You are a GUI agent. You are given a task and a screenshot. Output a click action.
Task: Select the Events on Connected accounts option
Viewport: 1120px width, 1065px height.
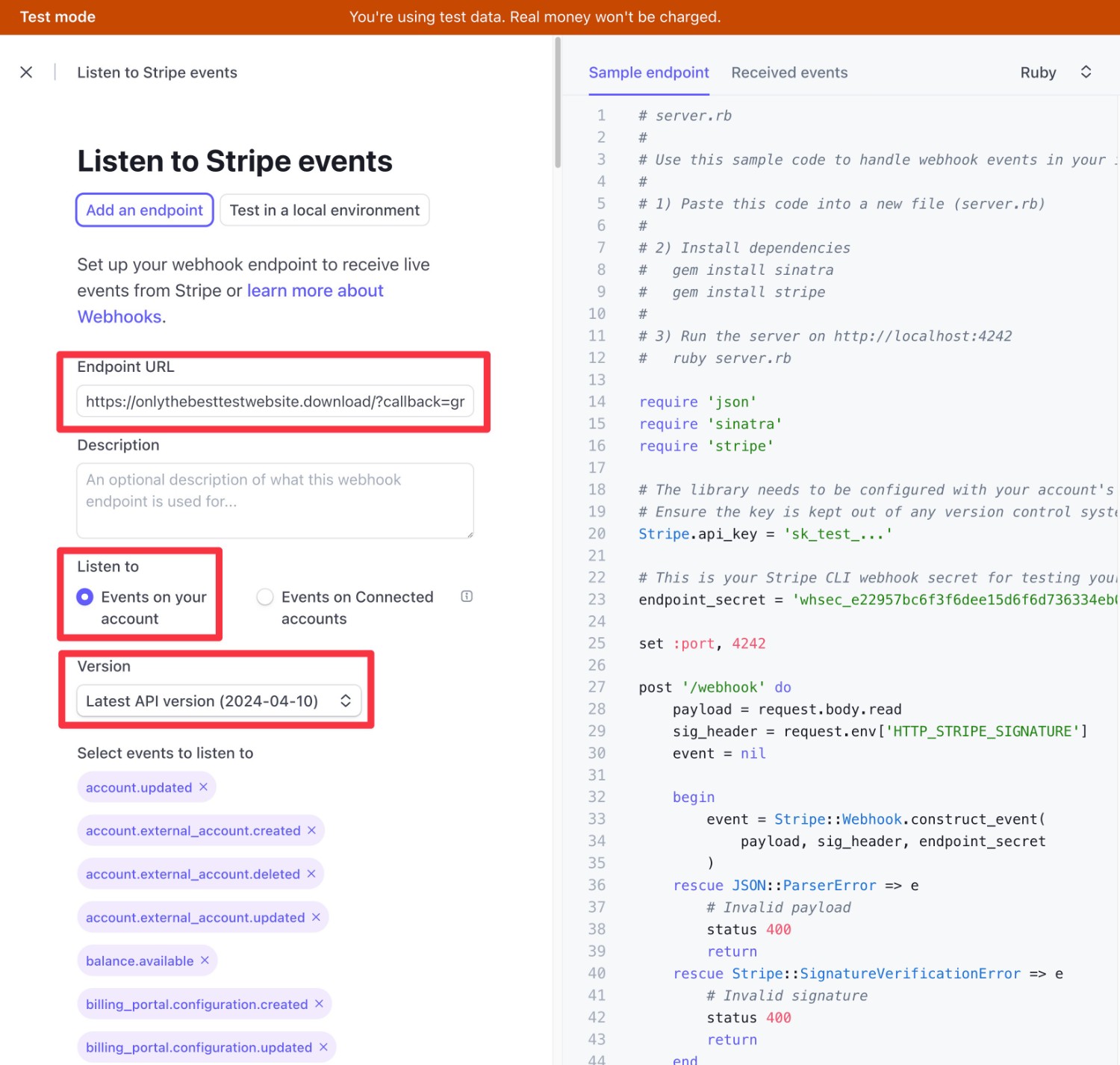[265, 597]
